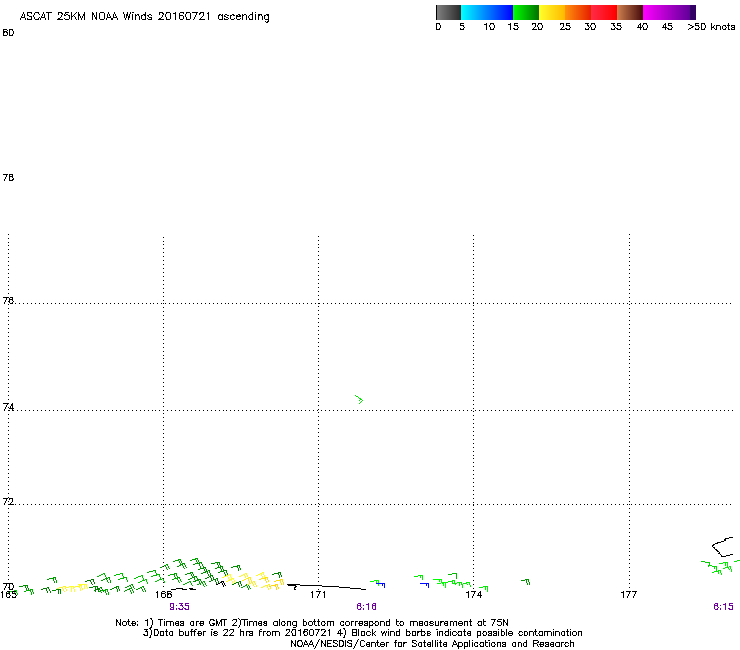740x650 pixels.
Task: Click the '171' longitude axis label
Action: (x=318, y=594)
